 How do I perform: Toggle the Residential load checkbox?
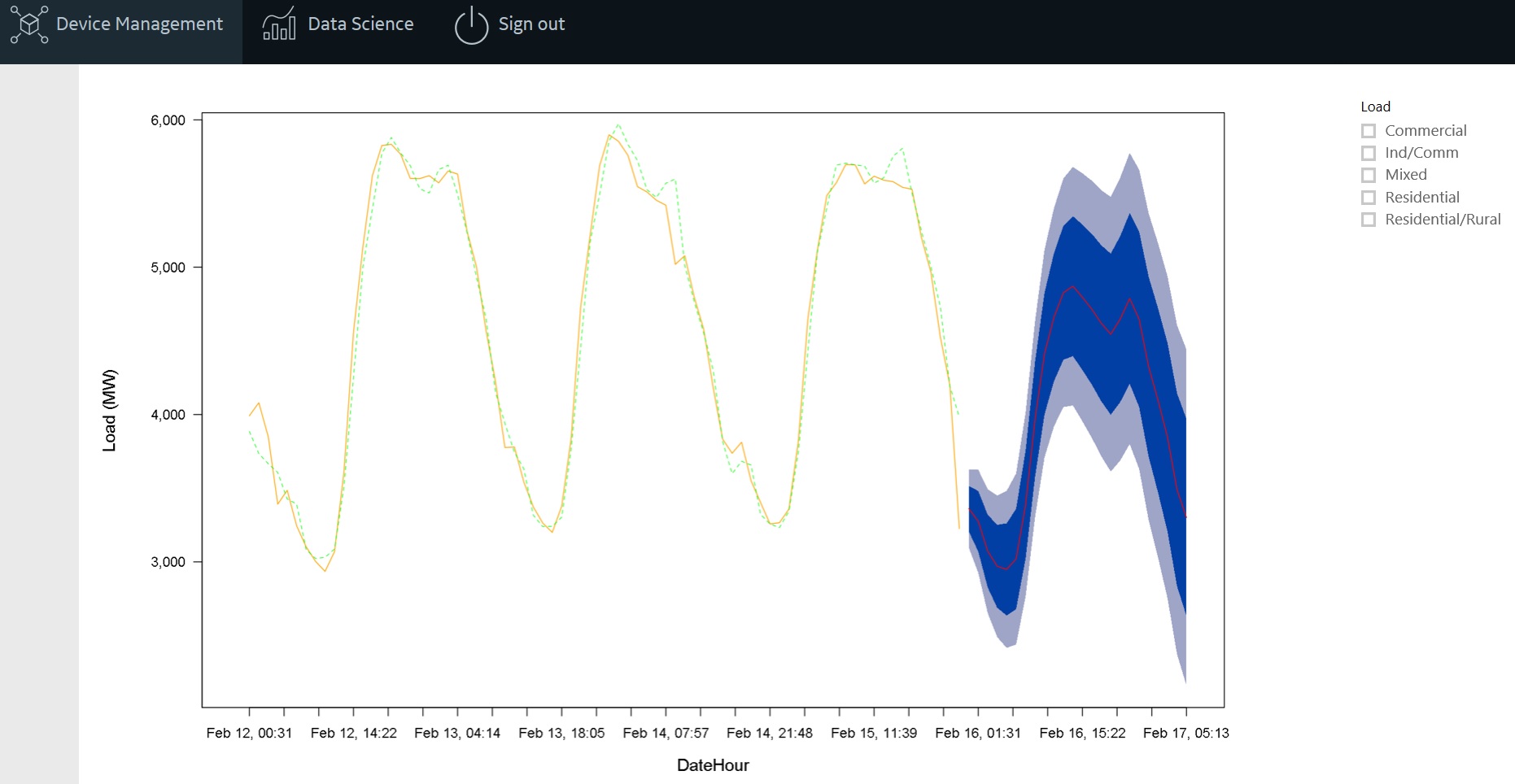(1369, 198)
